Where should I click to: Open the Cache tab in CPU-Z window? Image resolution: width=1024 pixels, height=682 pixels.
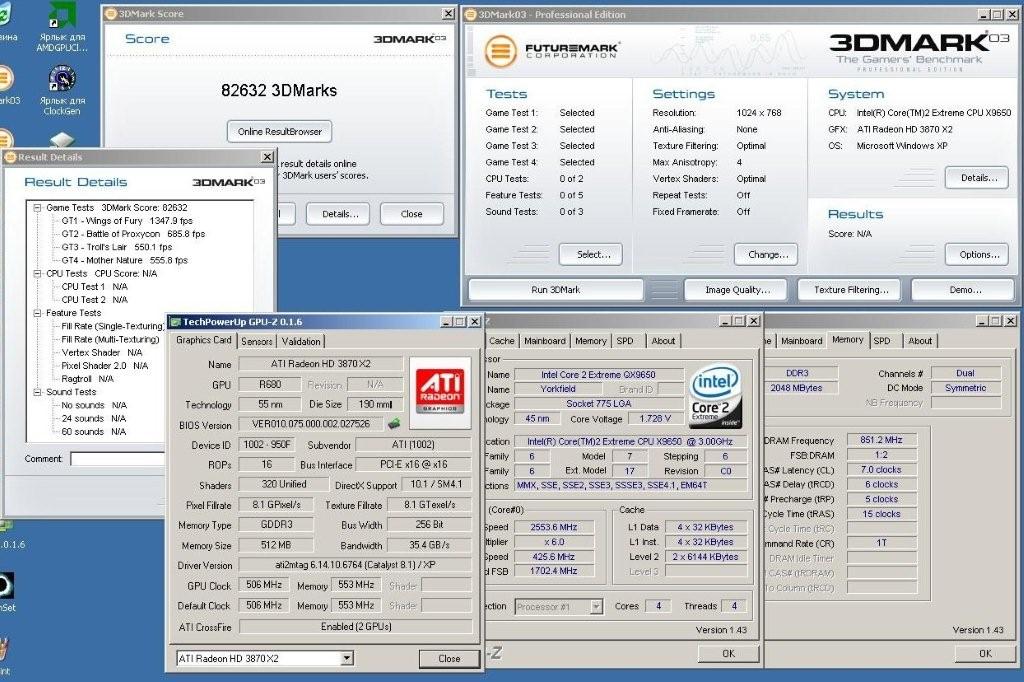pos(502,340)
